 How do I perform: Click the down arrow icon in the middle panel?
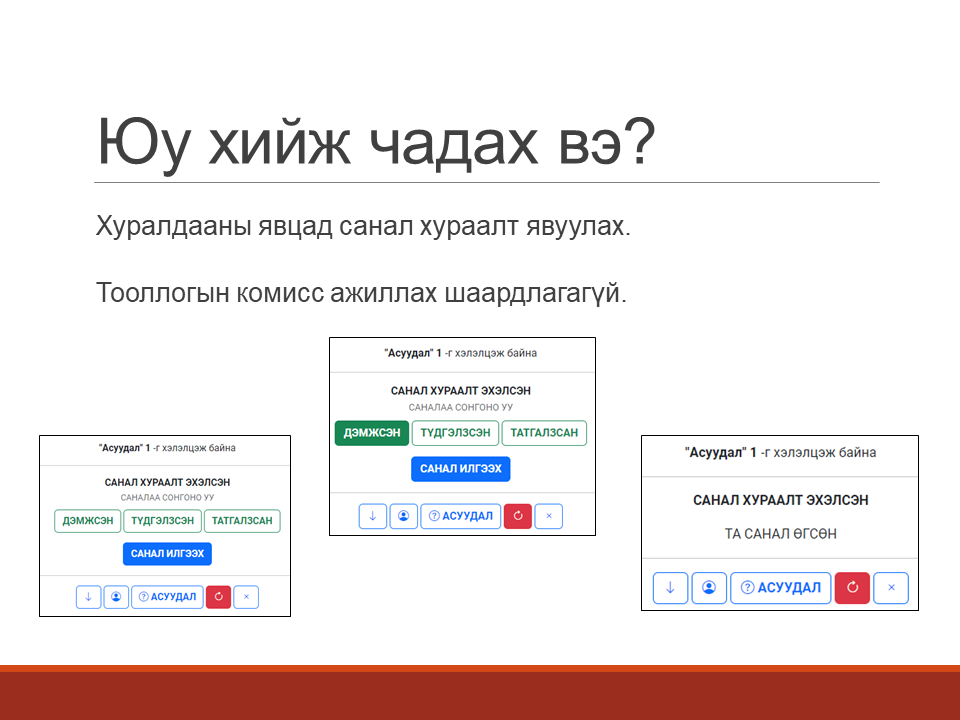tap(372, 516)
